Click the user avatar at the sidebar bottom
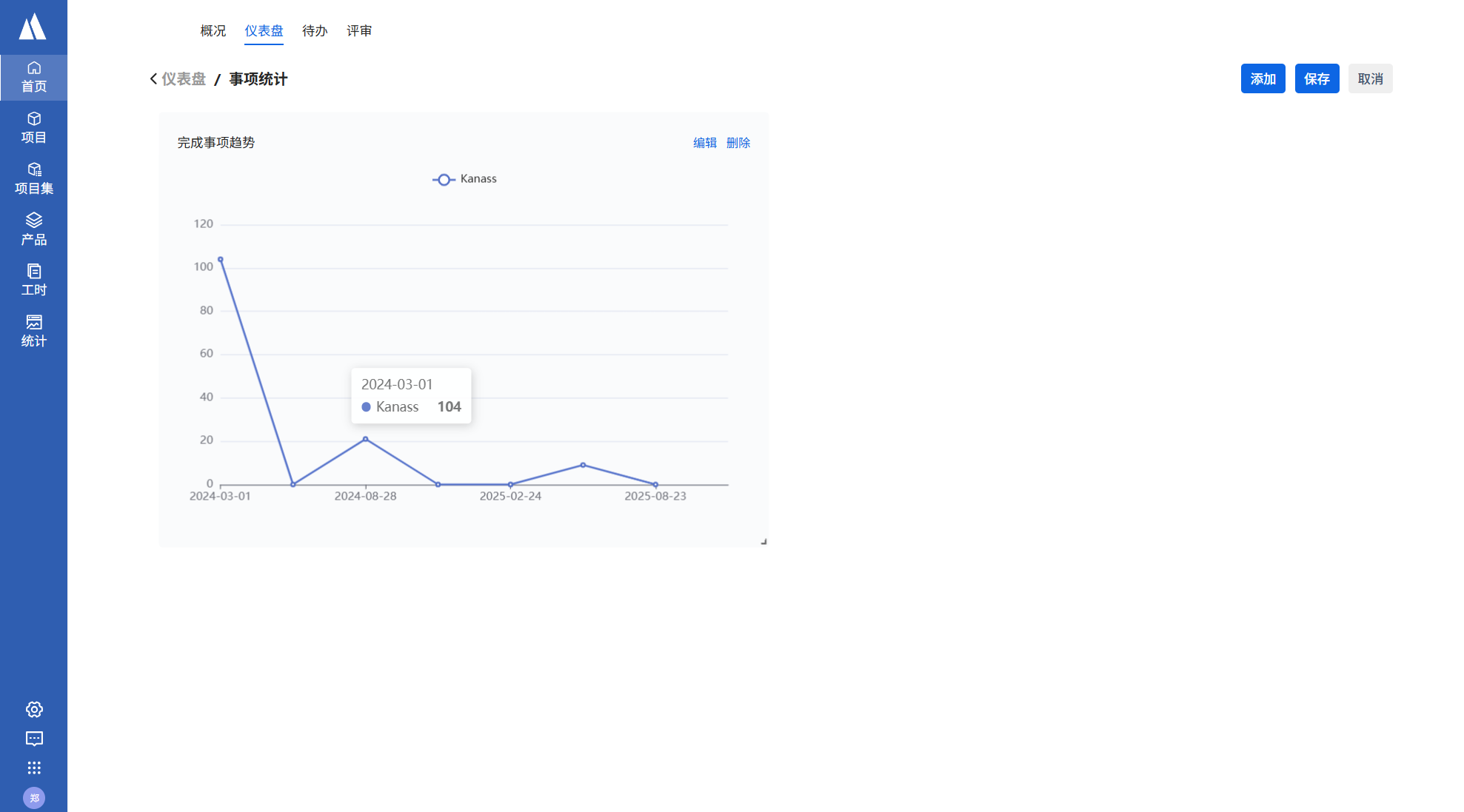 [x=34, y=798]
